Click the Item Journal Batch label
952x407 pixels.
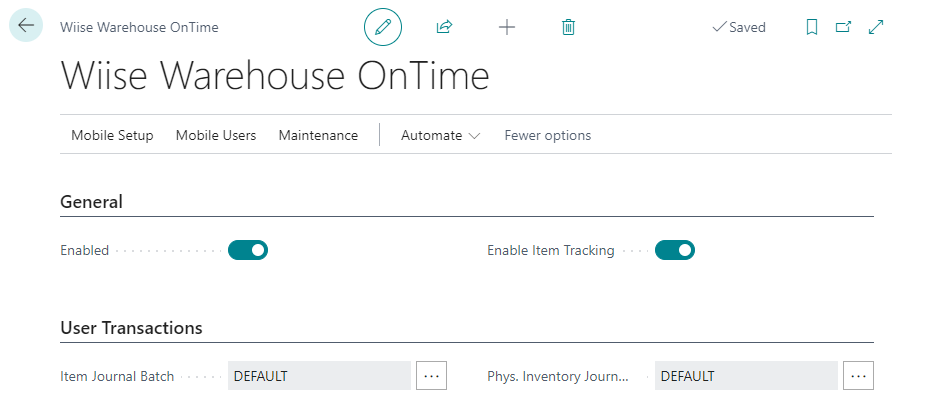[117, 377]
